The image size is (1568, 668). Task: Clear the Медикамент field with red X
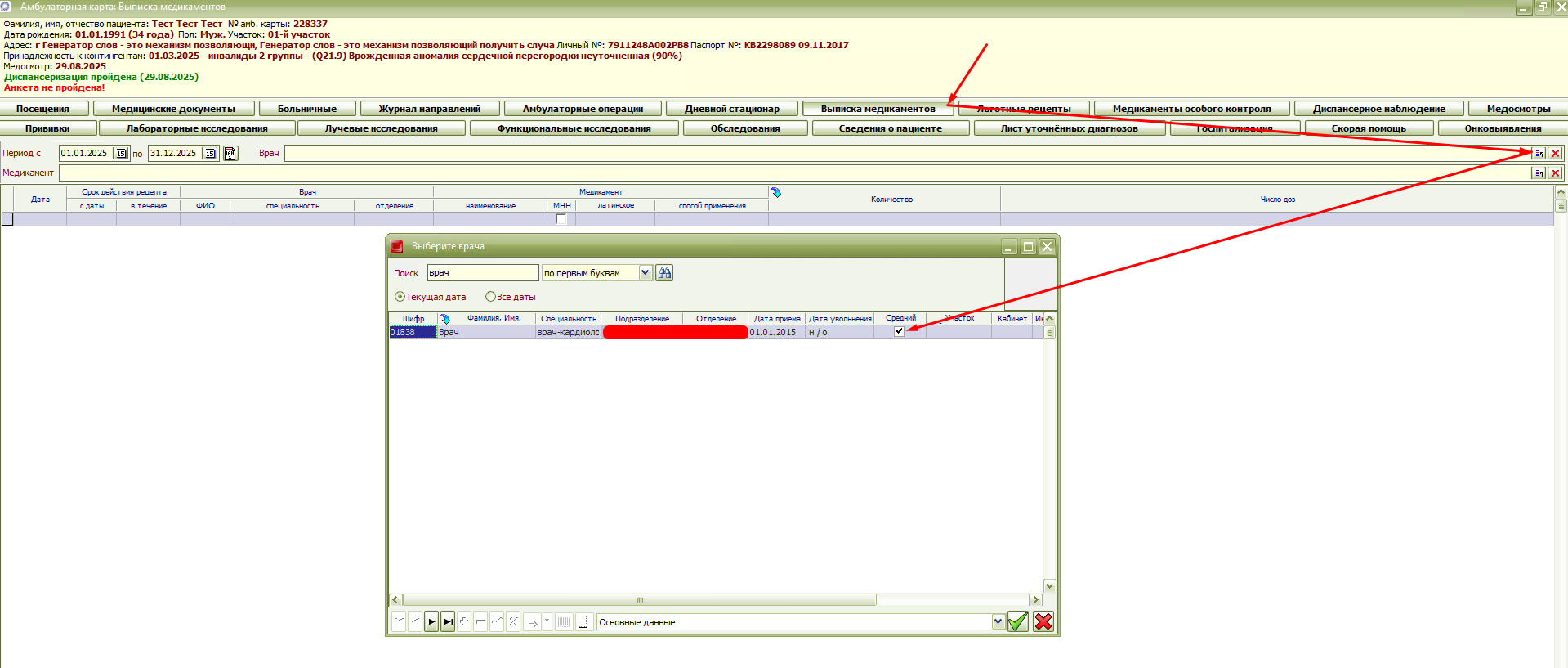coord(1555,173)
